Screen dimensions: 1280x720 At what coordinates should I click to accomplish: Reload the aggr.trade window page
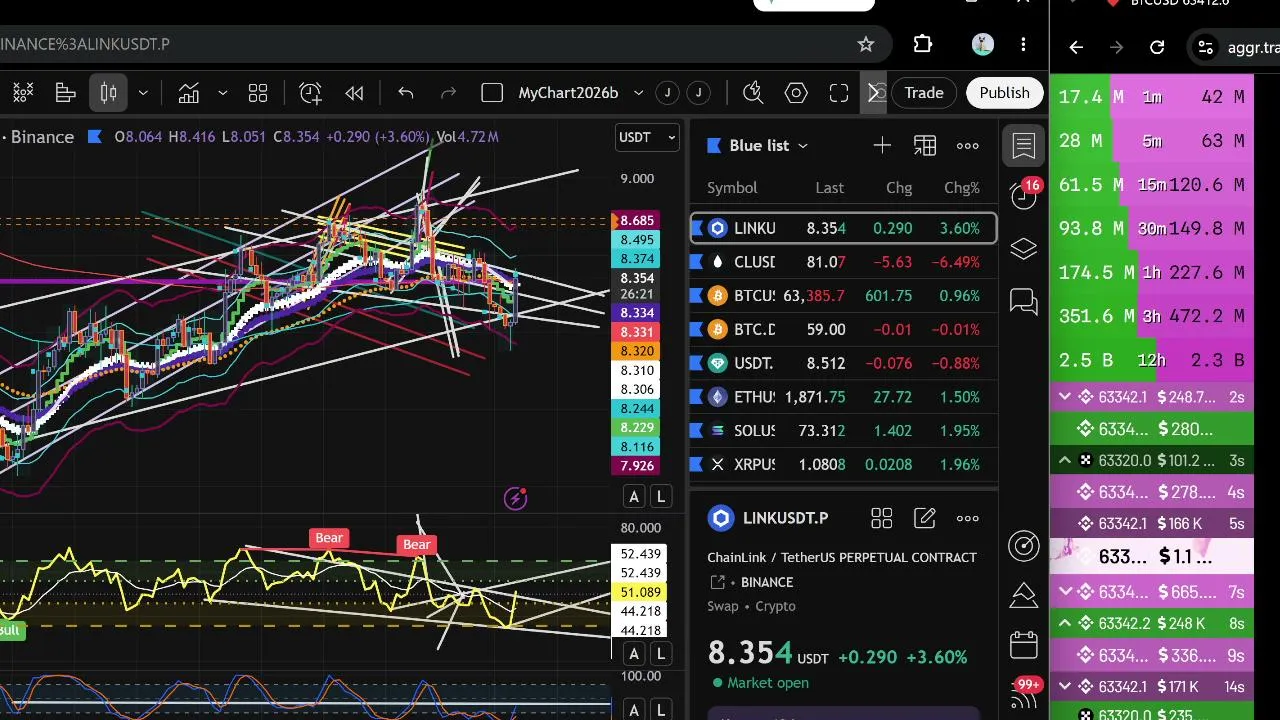(1157, 47)
